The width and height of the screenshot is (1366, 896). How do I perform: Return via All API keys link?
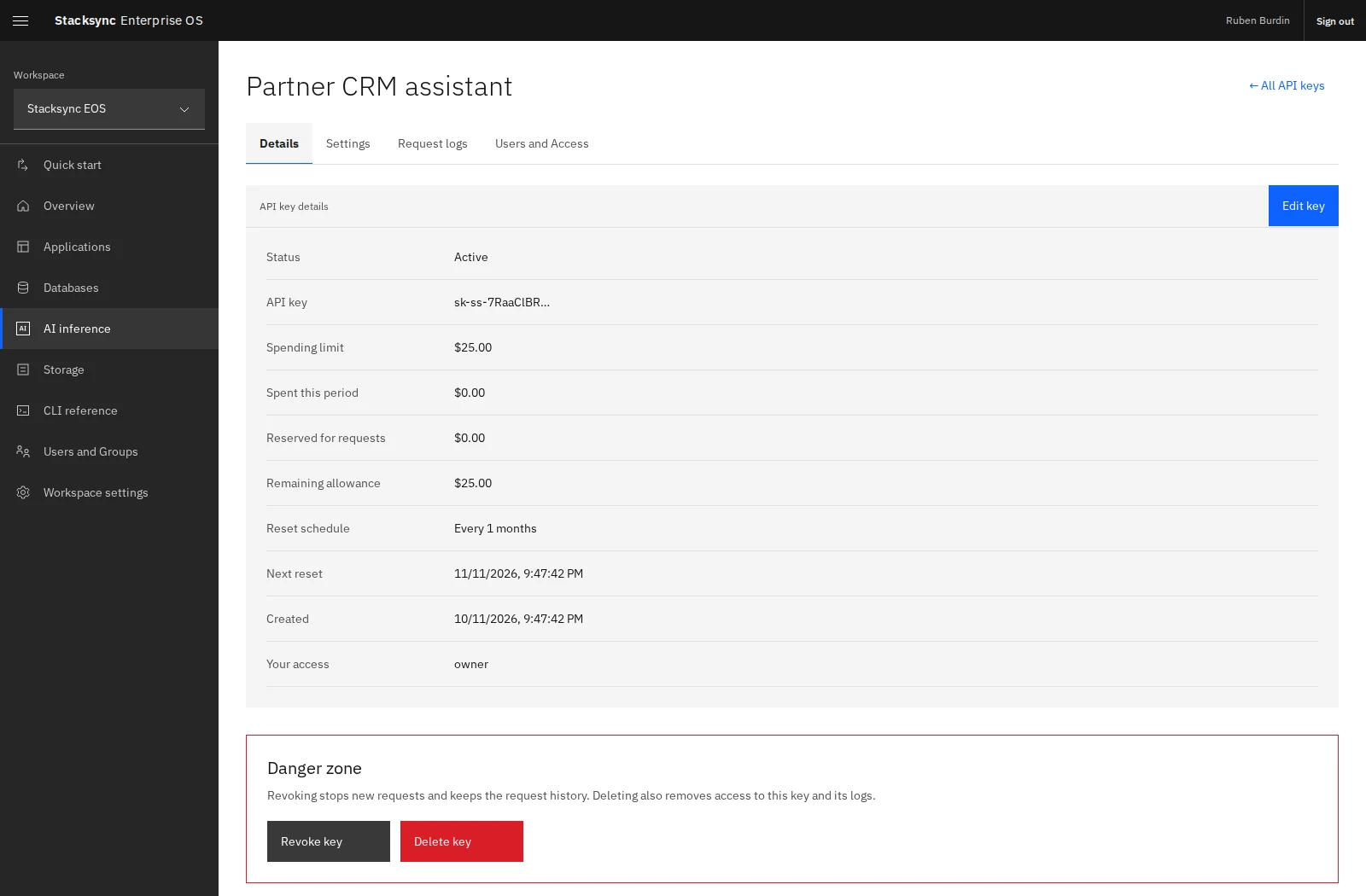pos(1287,85)
